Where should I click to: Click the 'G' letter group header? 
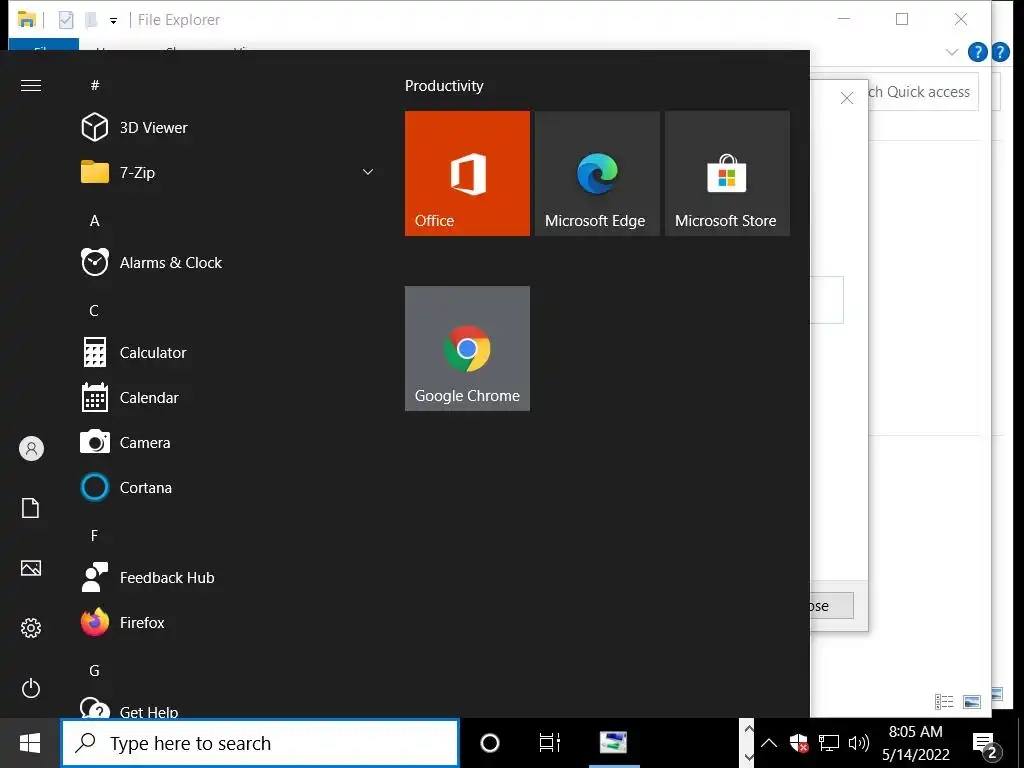(95, 671)
